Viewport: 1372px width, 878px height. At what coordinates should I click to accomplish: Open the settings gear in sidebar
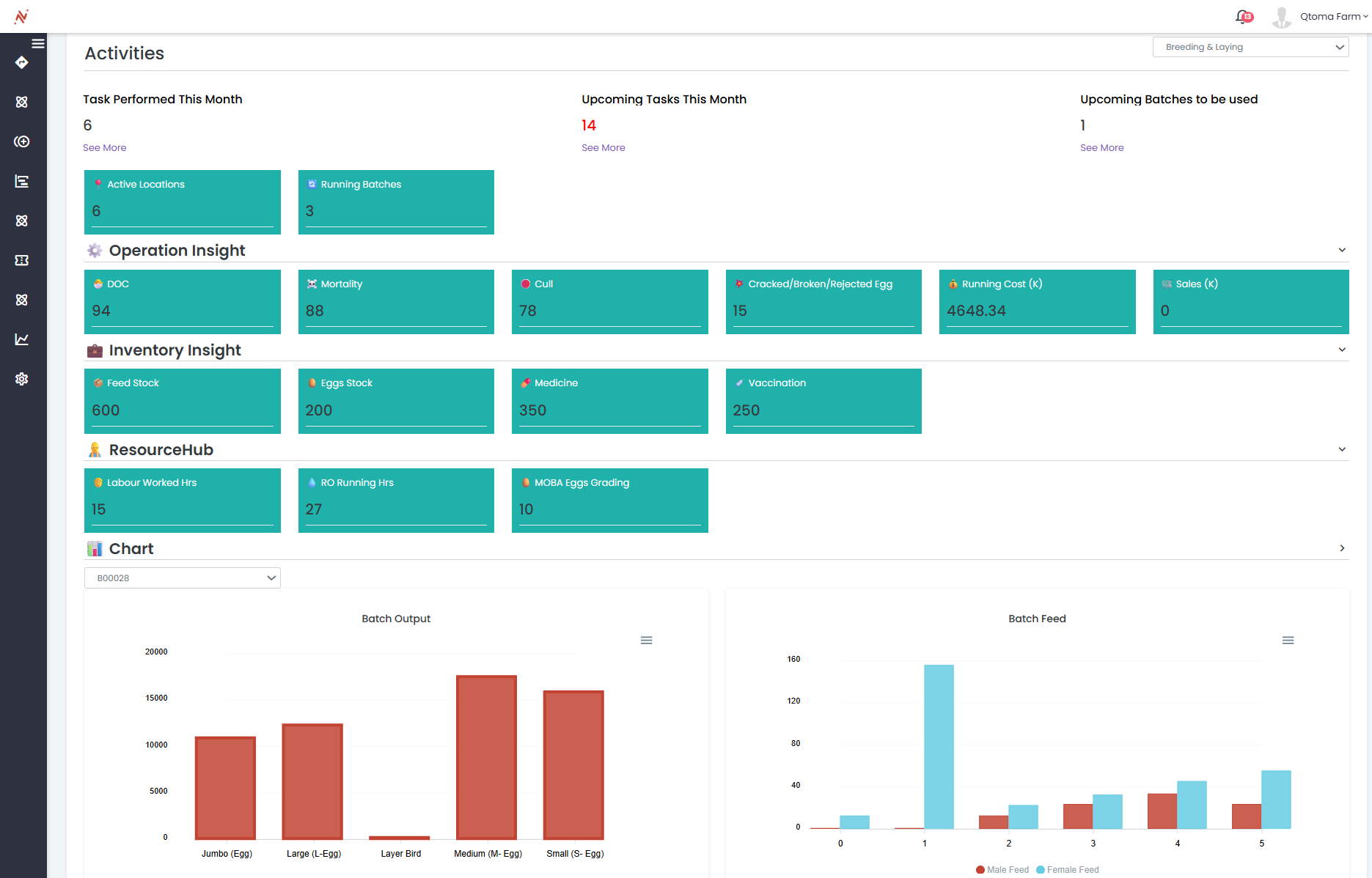[x=22, y=379]
